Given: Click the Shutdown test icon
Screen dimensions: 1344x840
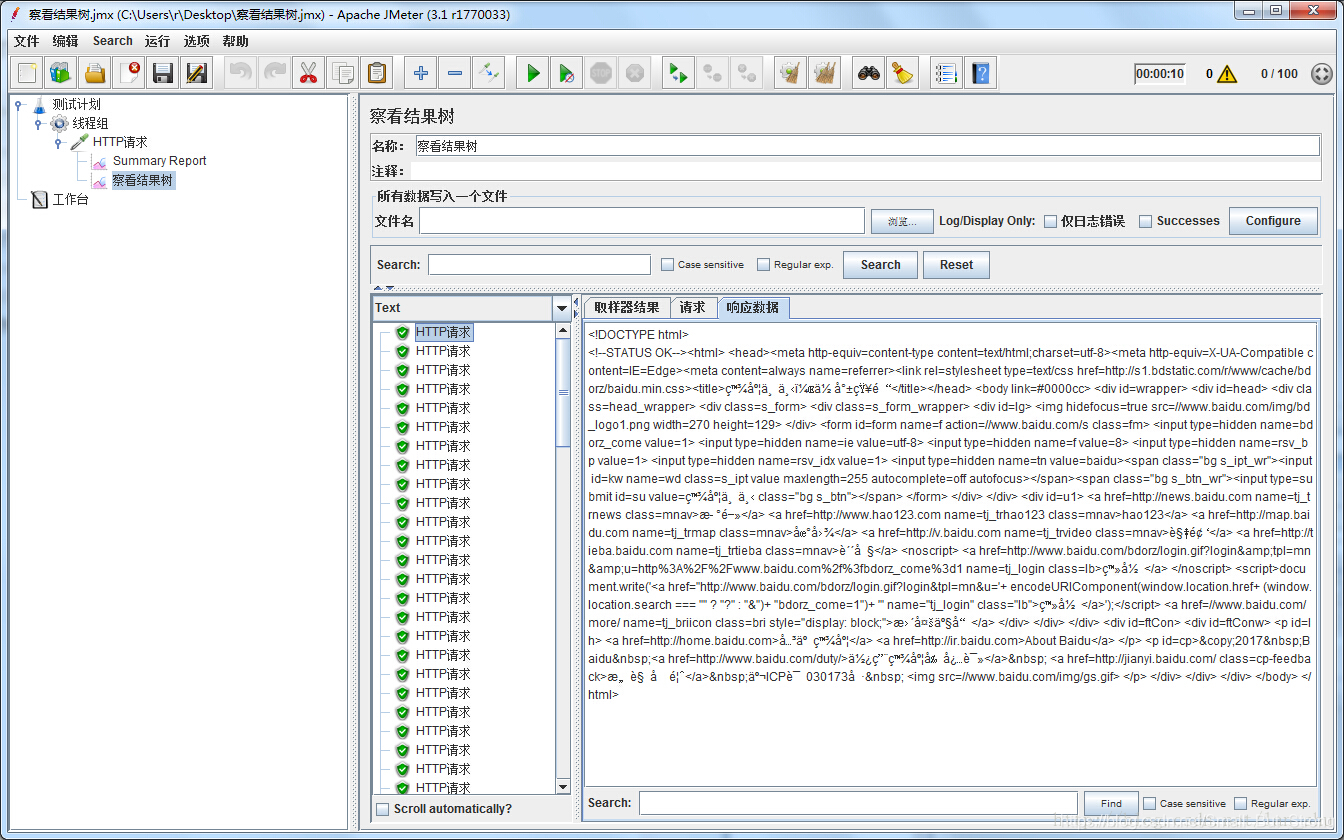Looking at the screenshot, I should [635, 73].
